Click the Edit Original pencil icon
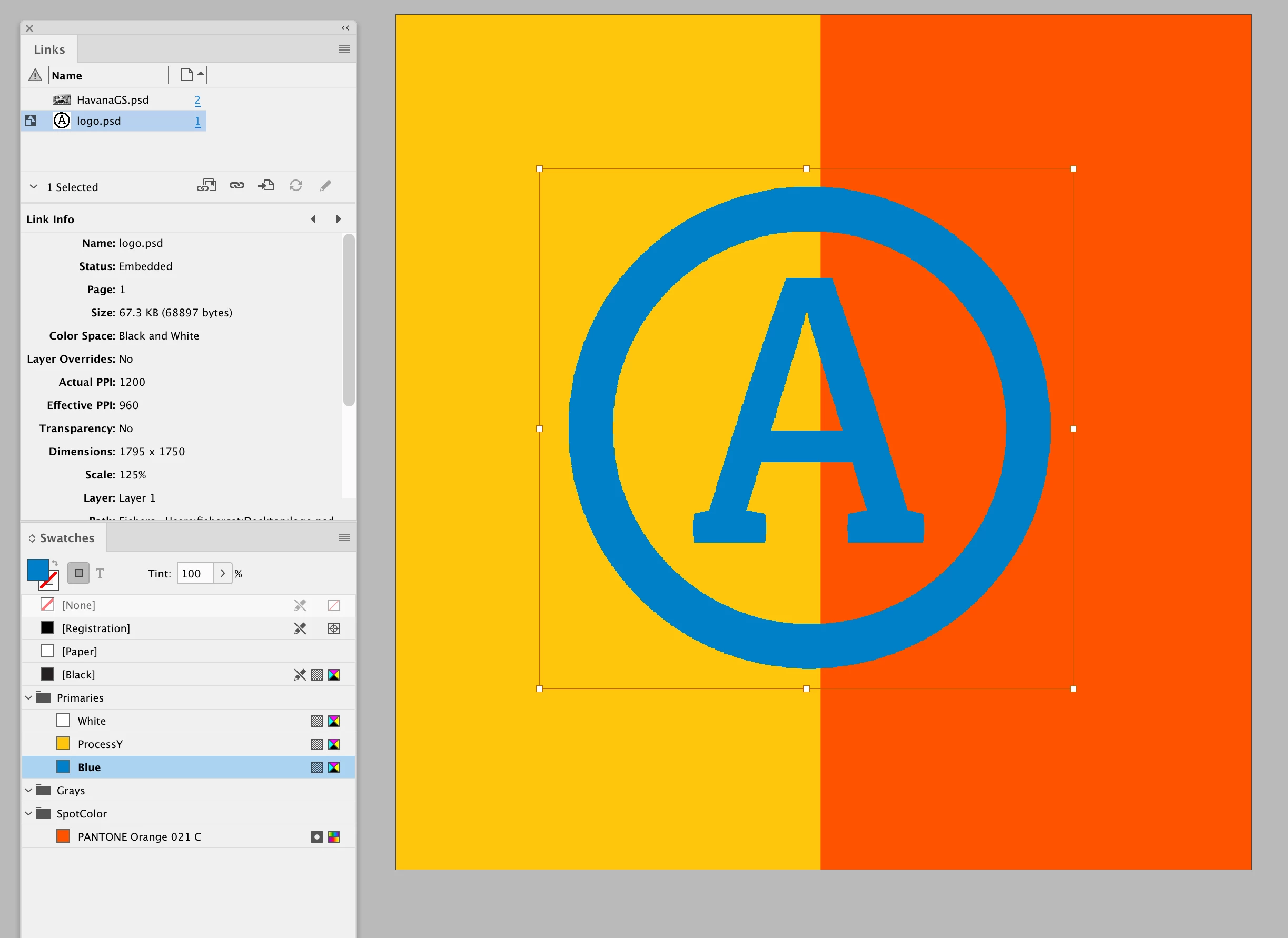1288x938 pixels. coord(325,186)
